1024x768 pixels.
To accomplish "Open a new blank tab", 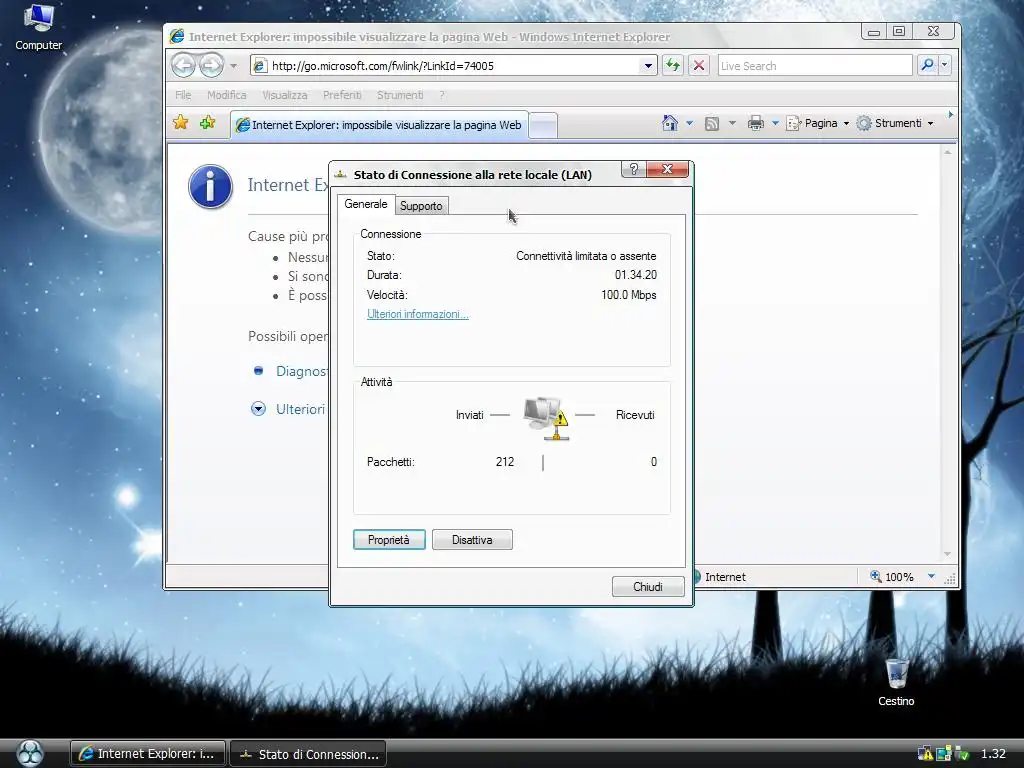I will click(543, 125).
